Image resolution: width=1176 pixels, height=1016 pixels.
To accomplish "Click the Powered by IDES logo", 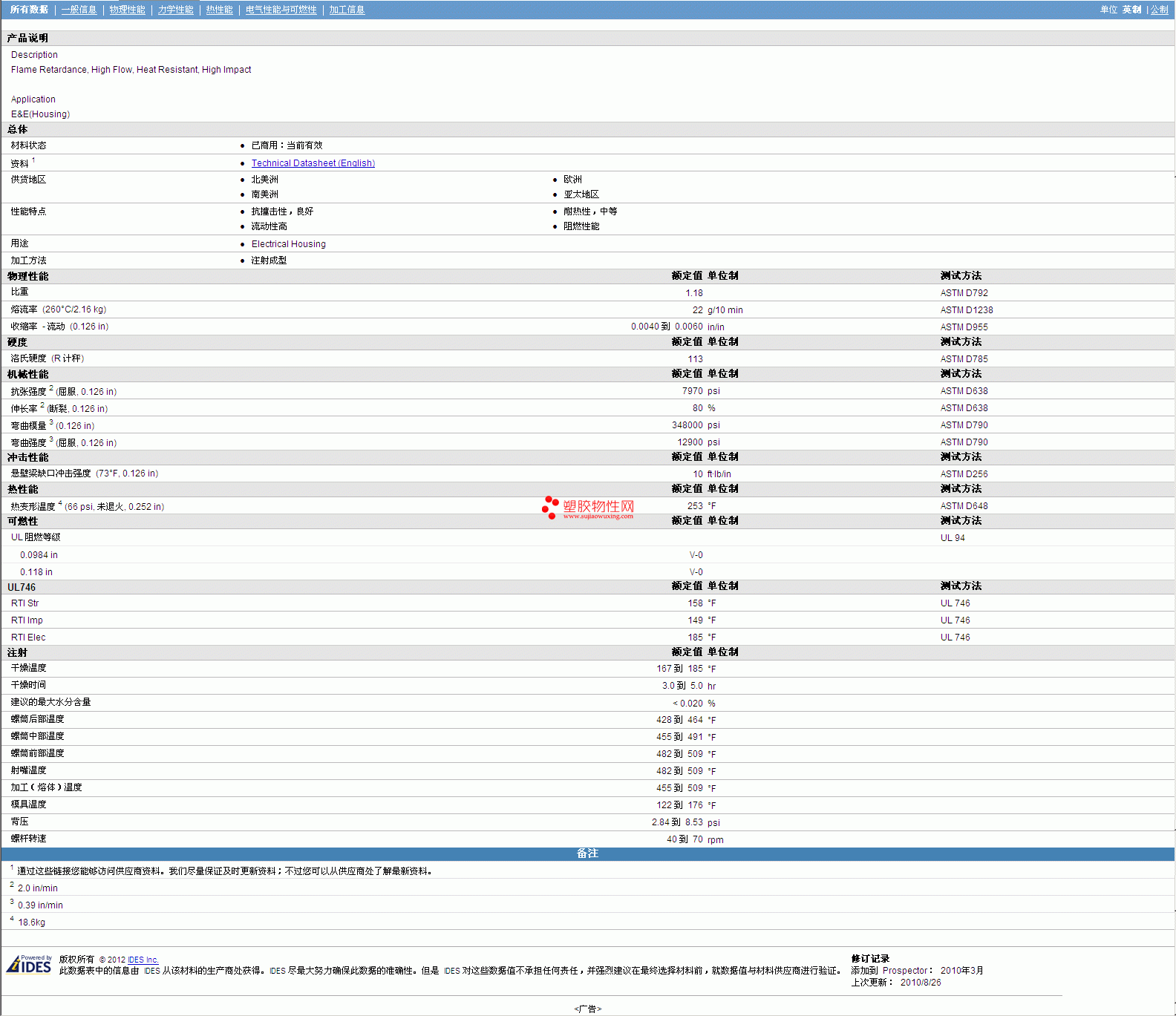I will coord(29,964).
